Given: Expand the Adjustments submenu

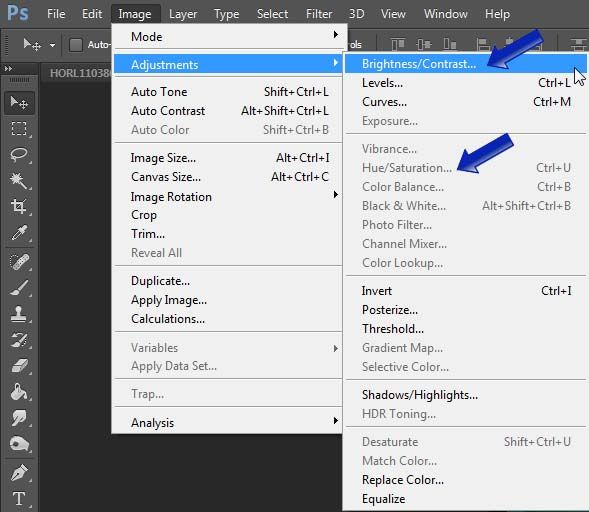Looking at the screenshot, I should 228,64.
